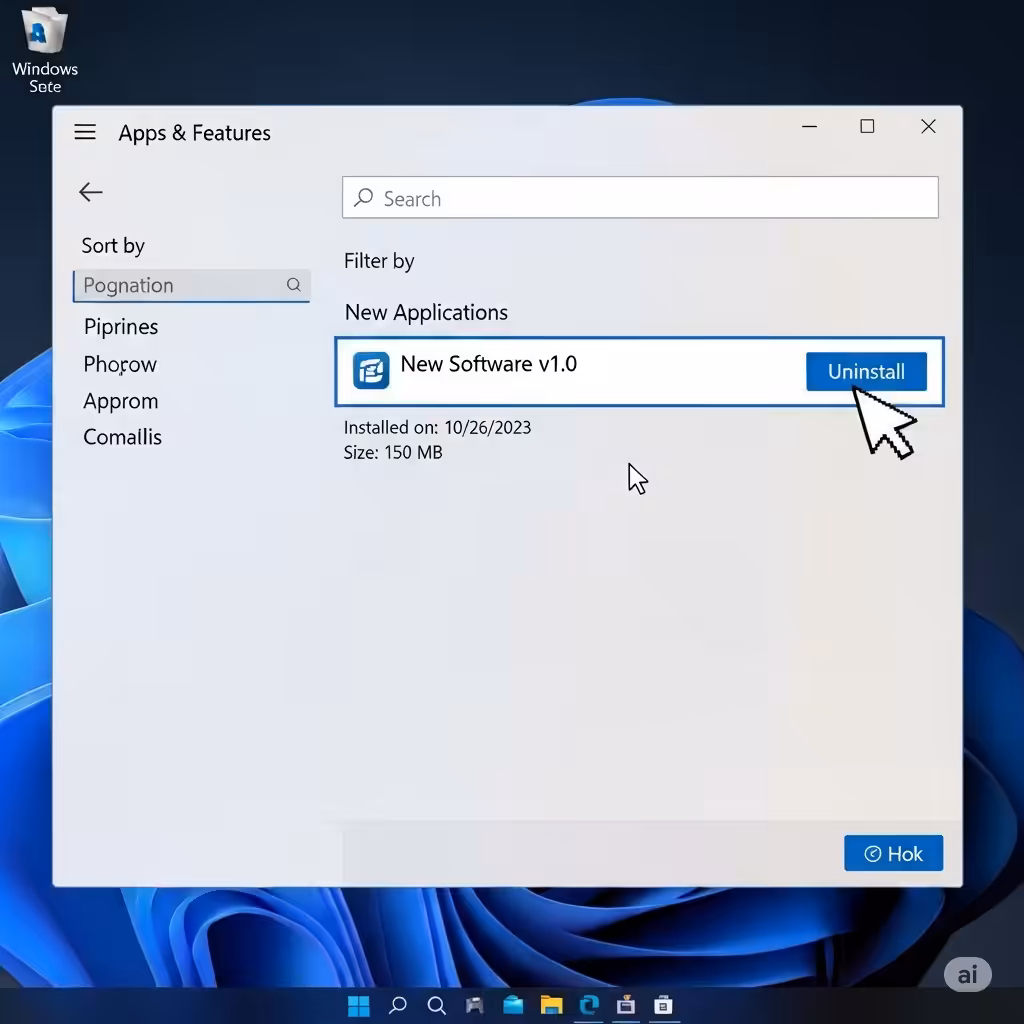Click the blue Hok button
The height and width of the screenshot is (1024, 1024).
(x=893, y=853)
